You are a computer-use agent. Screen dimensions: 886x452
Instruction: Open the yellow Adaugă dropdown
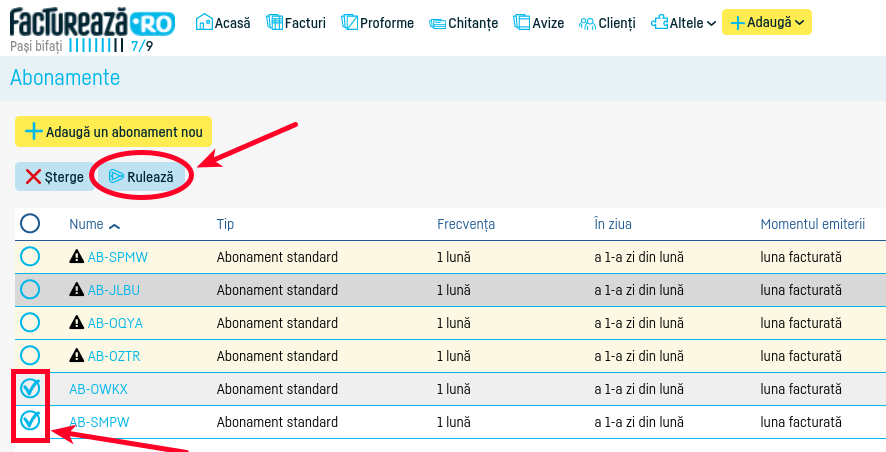coord(766,23)
